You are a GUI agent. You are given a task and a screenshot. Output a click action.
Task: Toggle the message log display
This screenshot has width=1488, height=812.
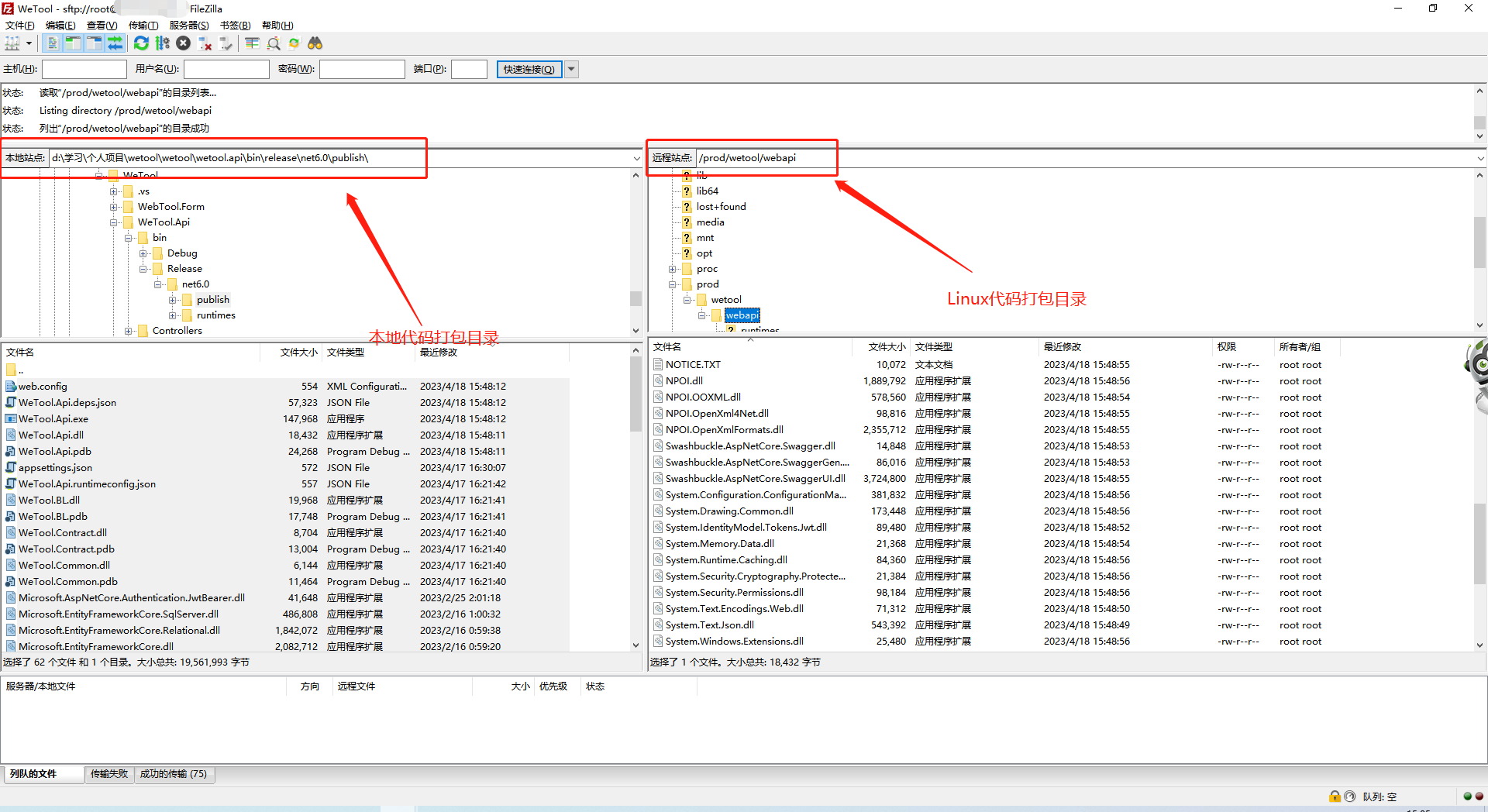[51, 43]
